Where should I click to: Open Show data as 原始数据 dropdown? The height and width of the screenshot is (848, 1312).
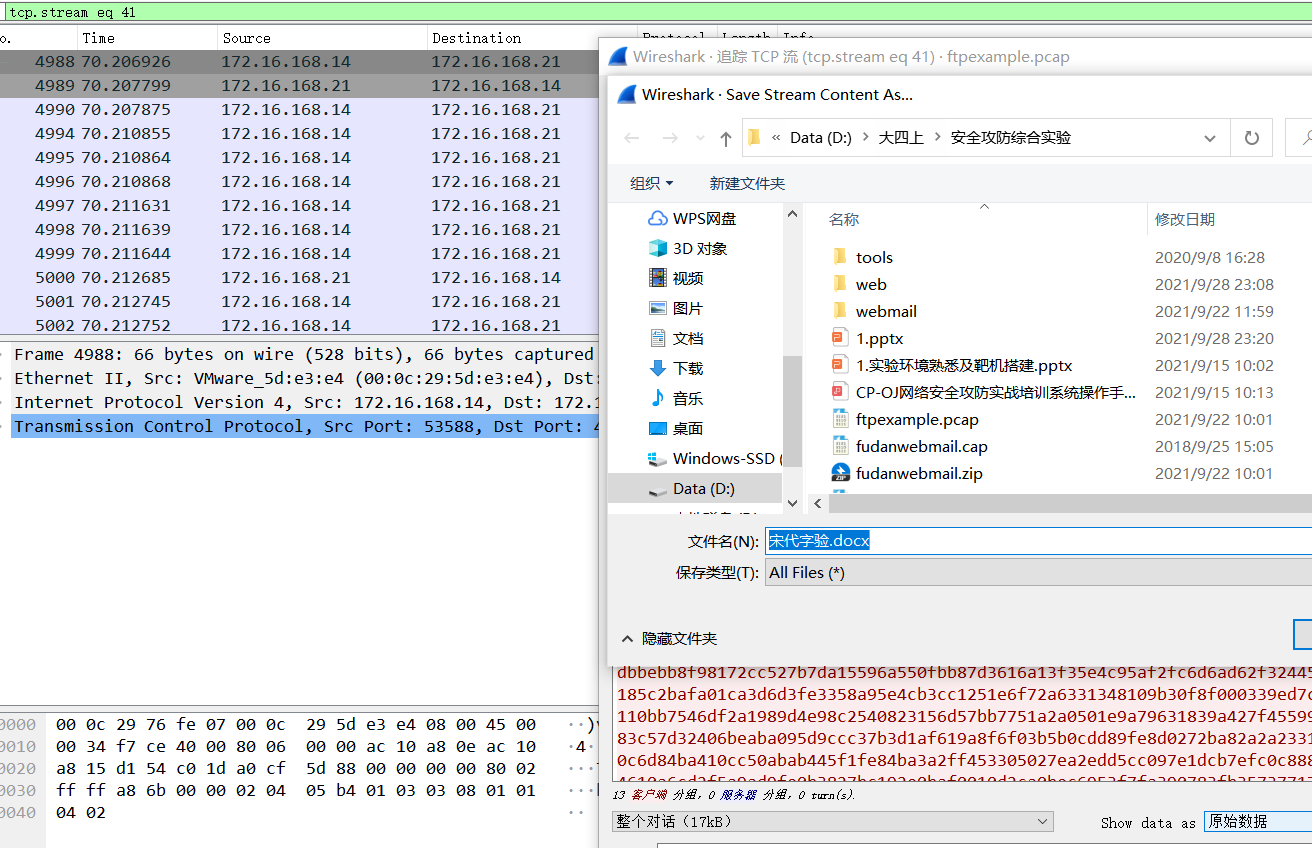click(x=1258, y=821)
